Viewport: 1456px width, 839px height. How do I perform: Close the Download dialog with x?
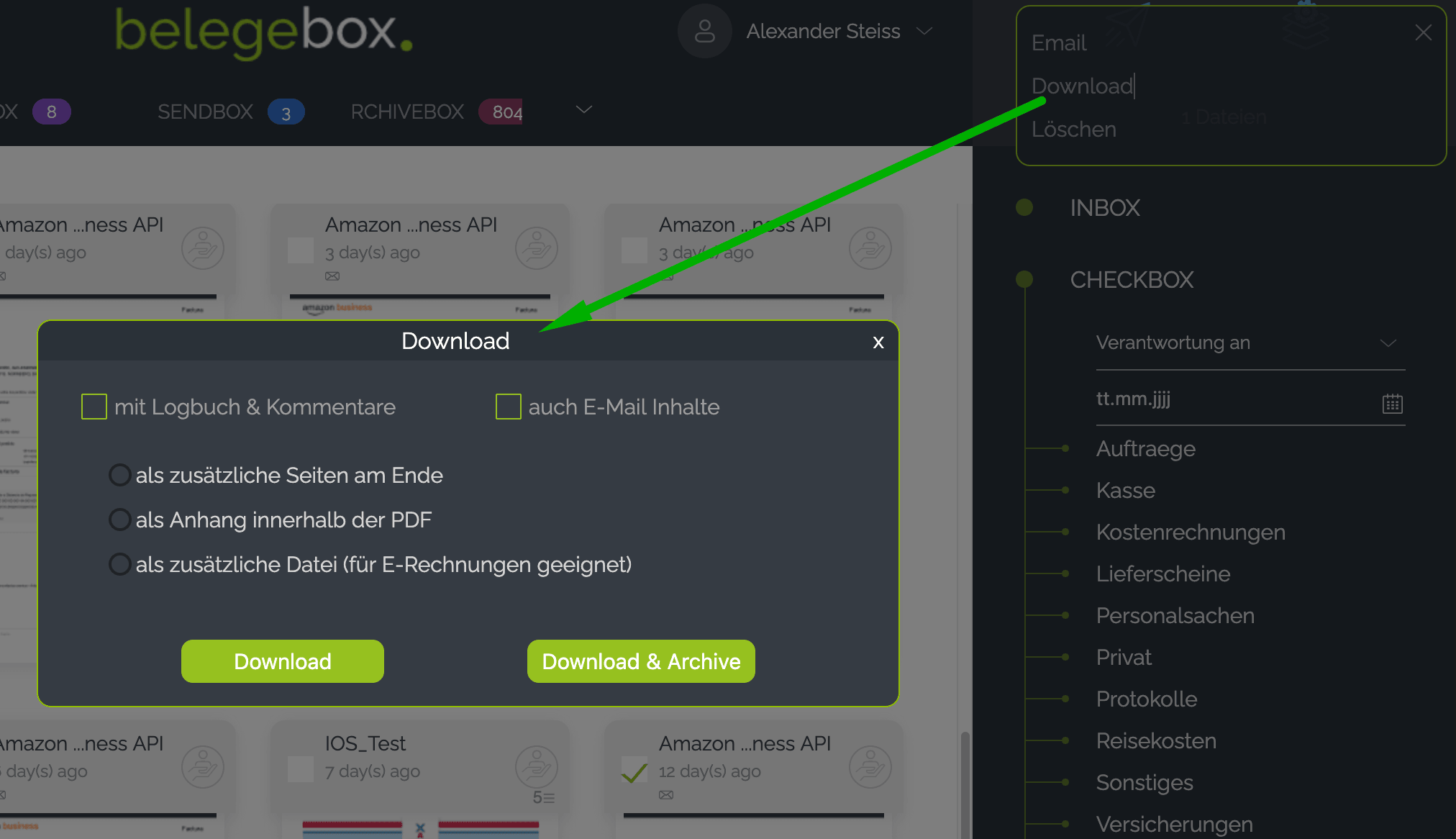(878, 342)
